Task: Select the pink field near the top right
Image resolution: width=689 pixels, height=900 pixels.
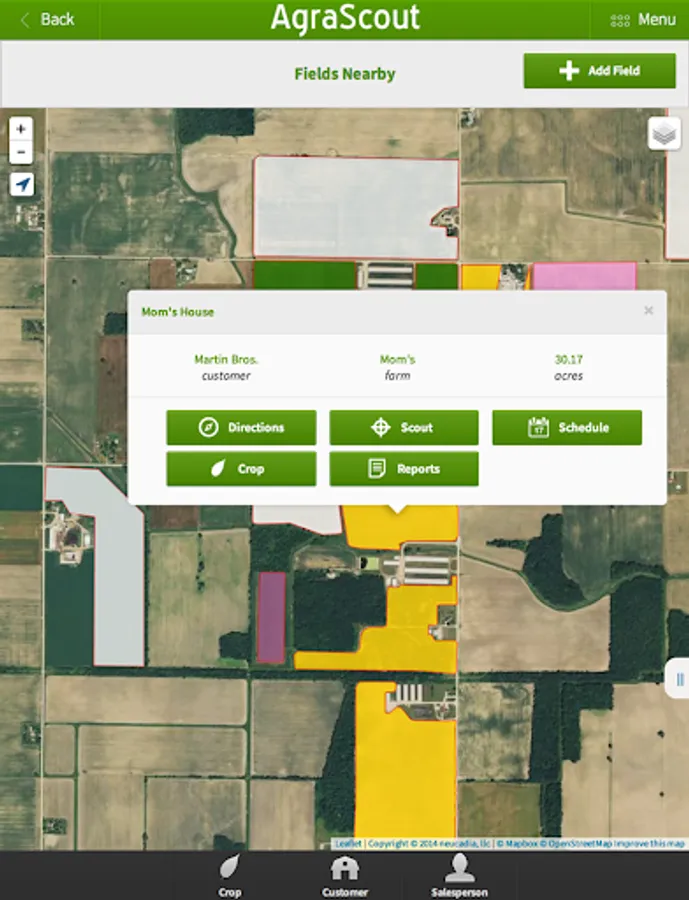Action: point(584,276)
